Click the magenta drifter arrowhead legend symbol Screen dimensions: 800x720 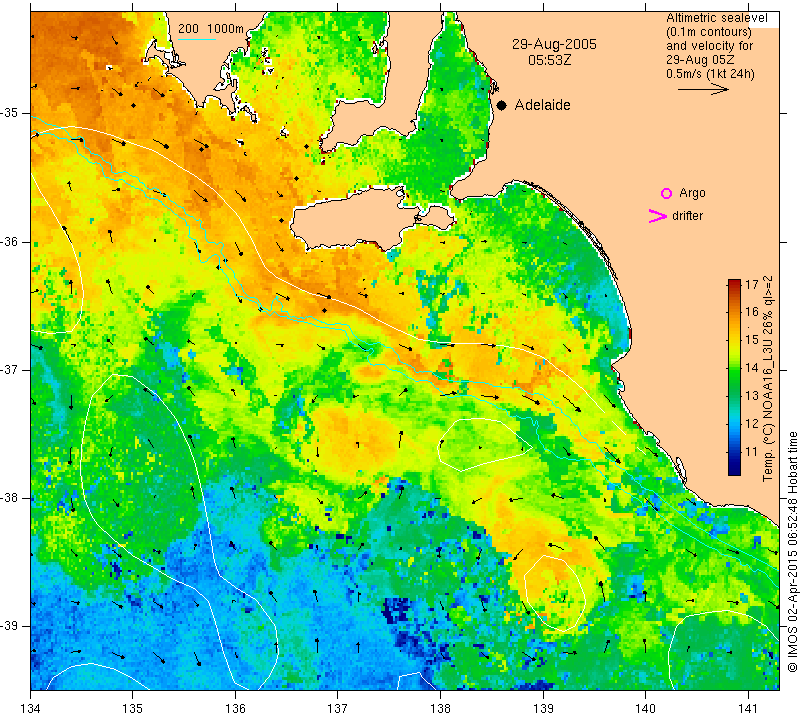[657, 216]
